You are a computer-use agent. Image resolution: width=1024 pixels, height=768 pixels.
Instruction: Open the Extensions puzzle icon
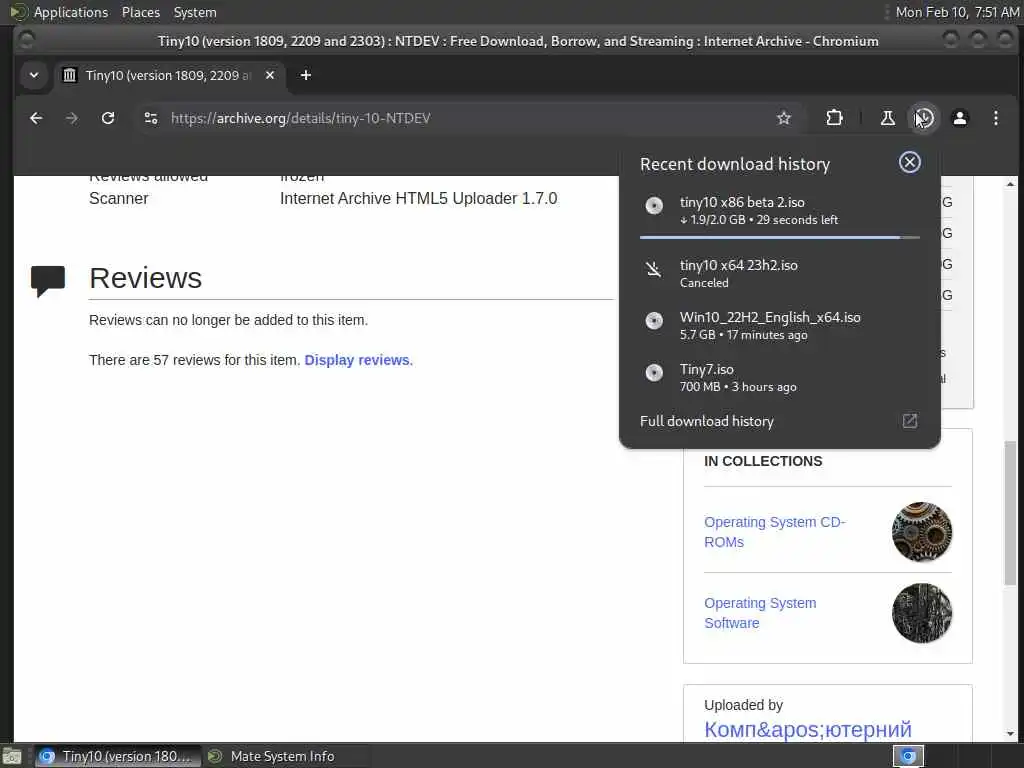[x=834, y=118]
